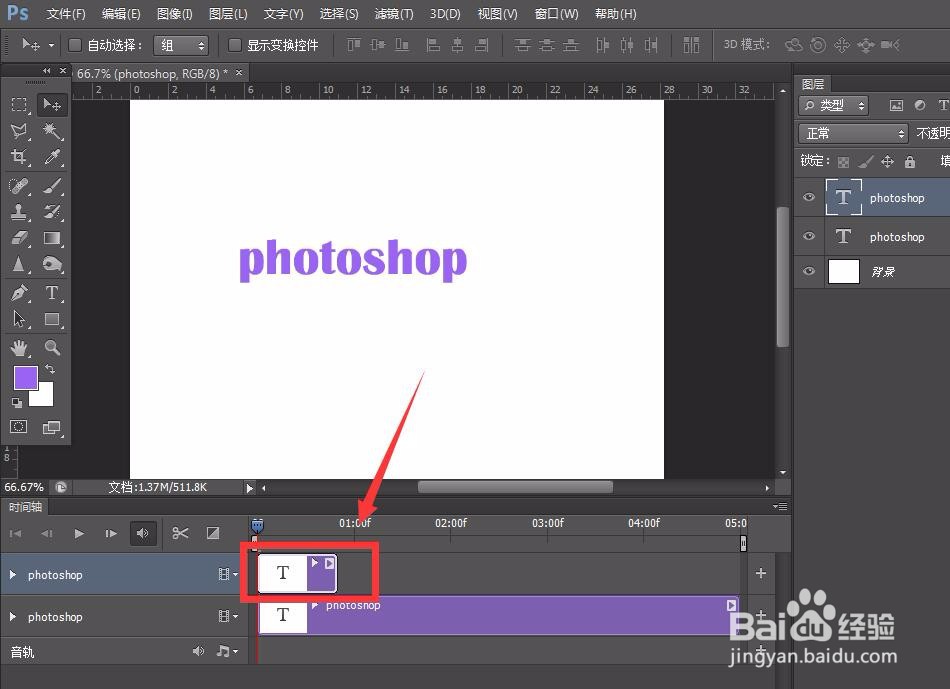Enable the 自动选择 checkbox
950x689 pixels.
coord(75,45)
